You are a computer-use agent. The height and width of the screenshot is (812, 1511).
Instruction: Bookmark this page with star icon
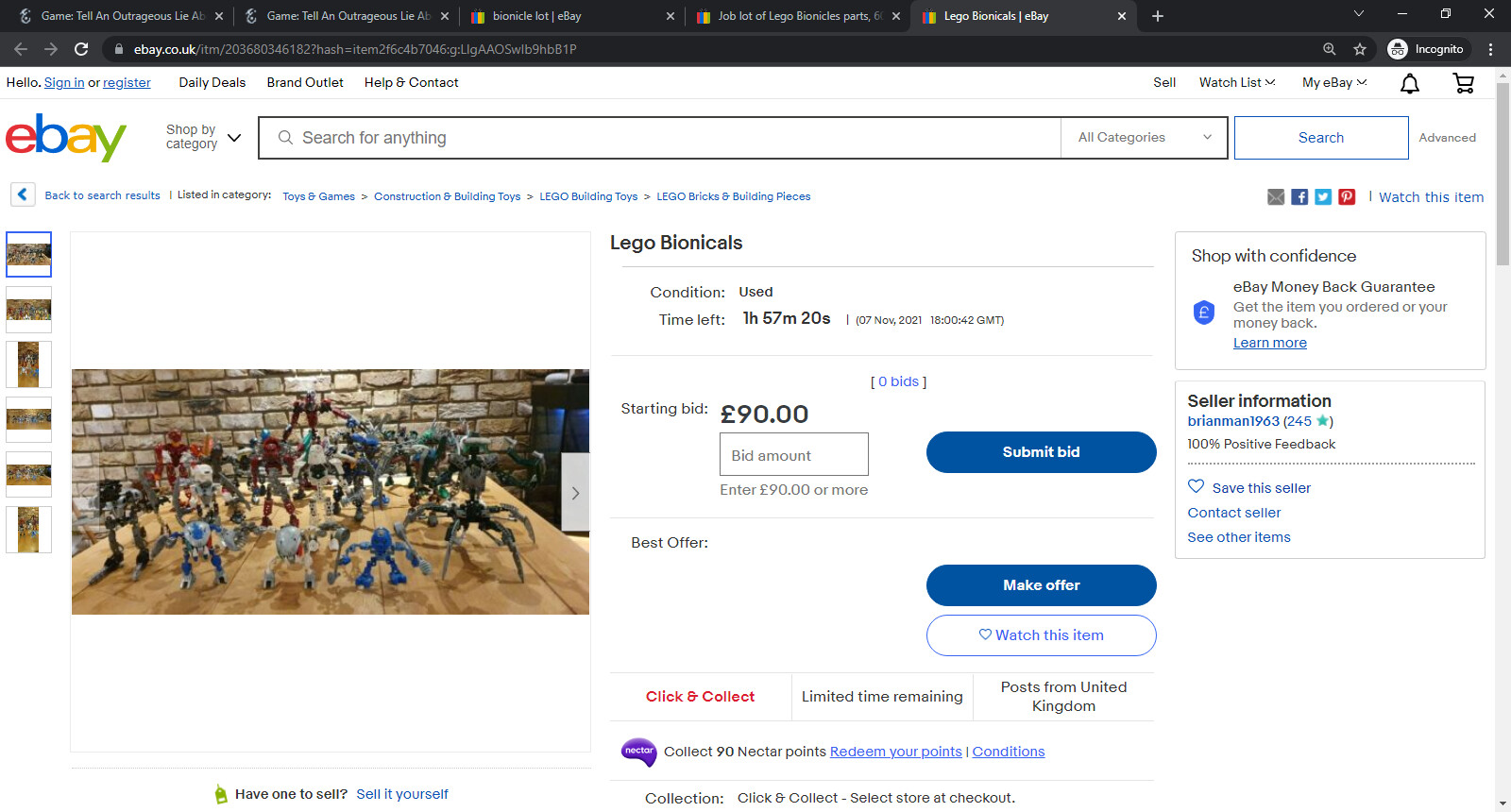[1360, 49]
